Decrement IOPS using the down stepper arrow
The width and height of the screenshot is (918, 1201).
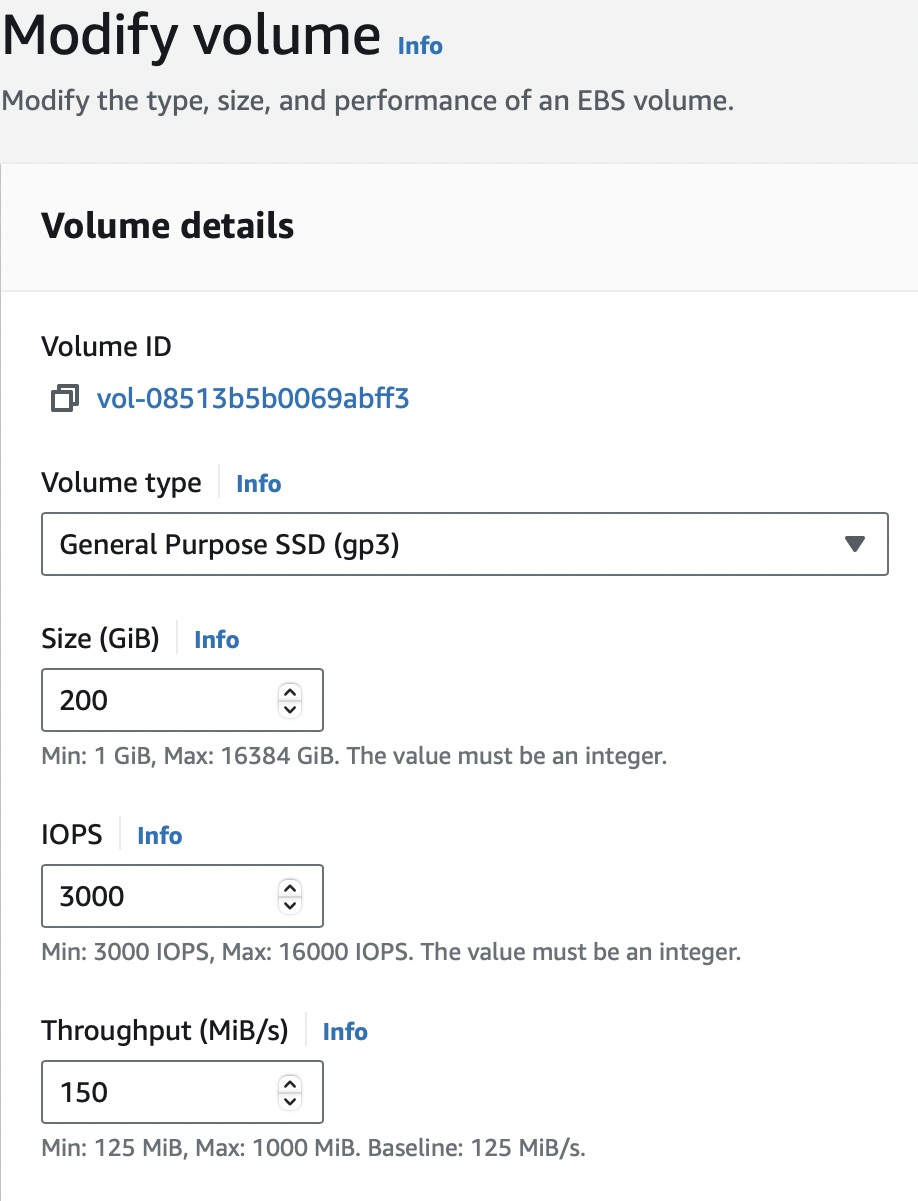click(290, 905)
